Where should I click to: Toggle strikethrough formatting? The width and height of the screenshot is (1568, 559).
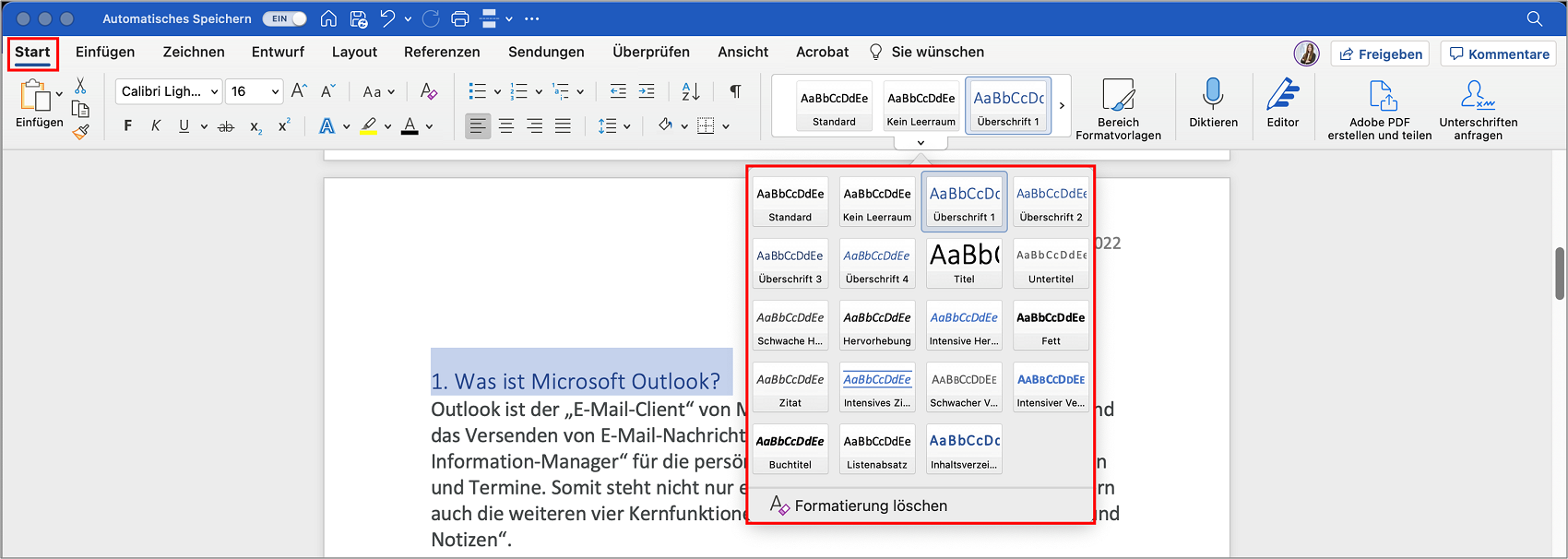tap(226, 126)
